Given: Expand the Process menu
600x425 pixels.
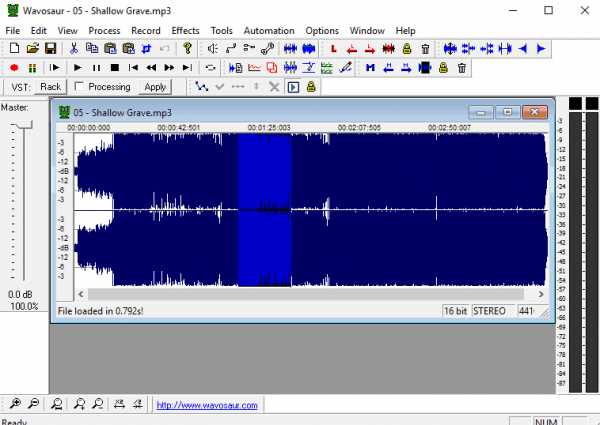Looking at the screenshot, I should [x=104, y=31].
